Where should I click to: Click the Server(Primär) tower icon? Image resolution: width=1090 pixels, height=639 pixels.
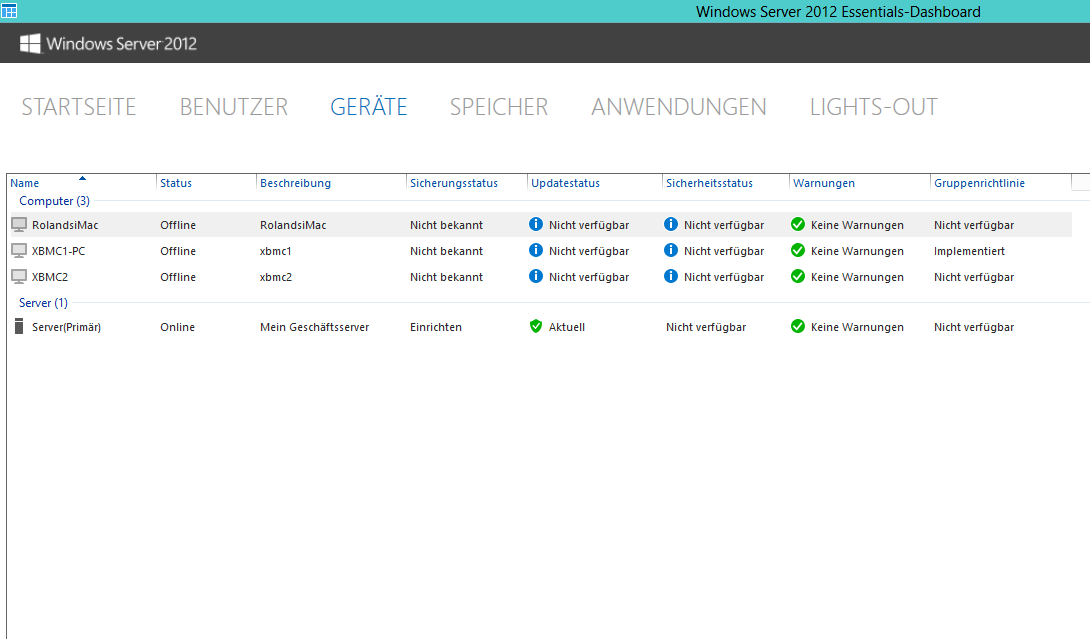(x=19, y=326)
